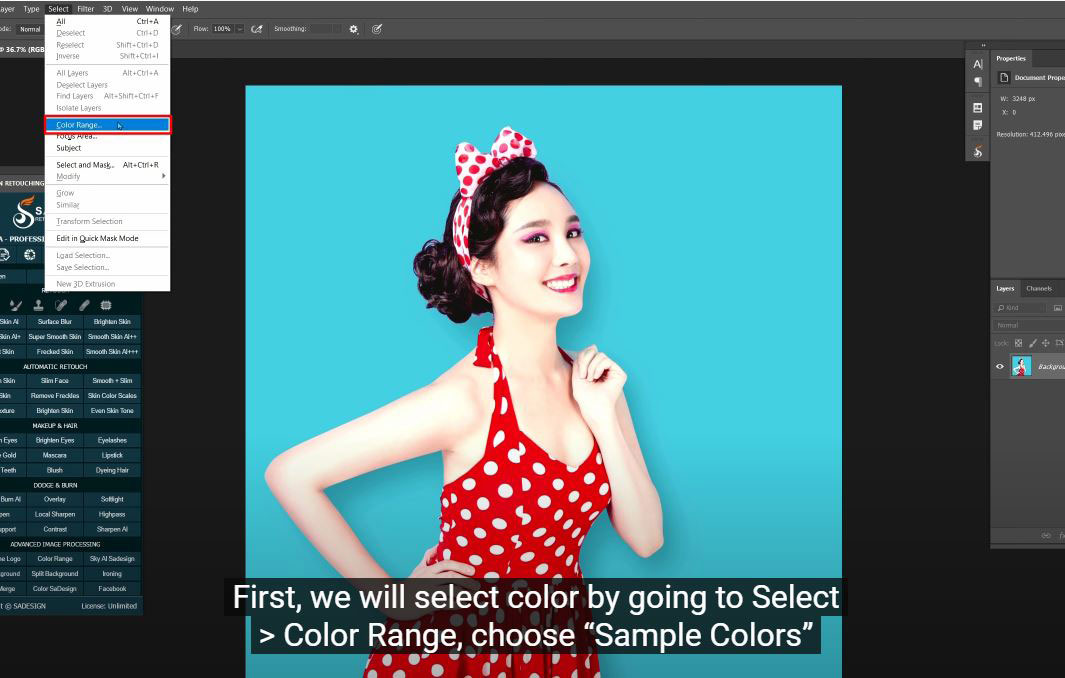Click the Surface Blur button
The height and width of the screenshot is (678, 1065).
click(x=55, y=322)
